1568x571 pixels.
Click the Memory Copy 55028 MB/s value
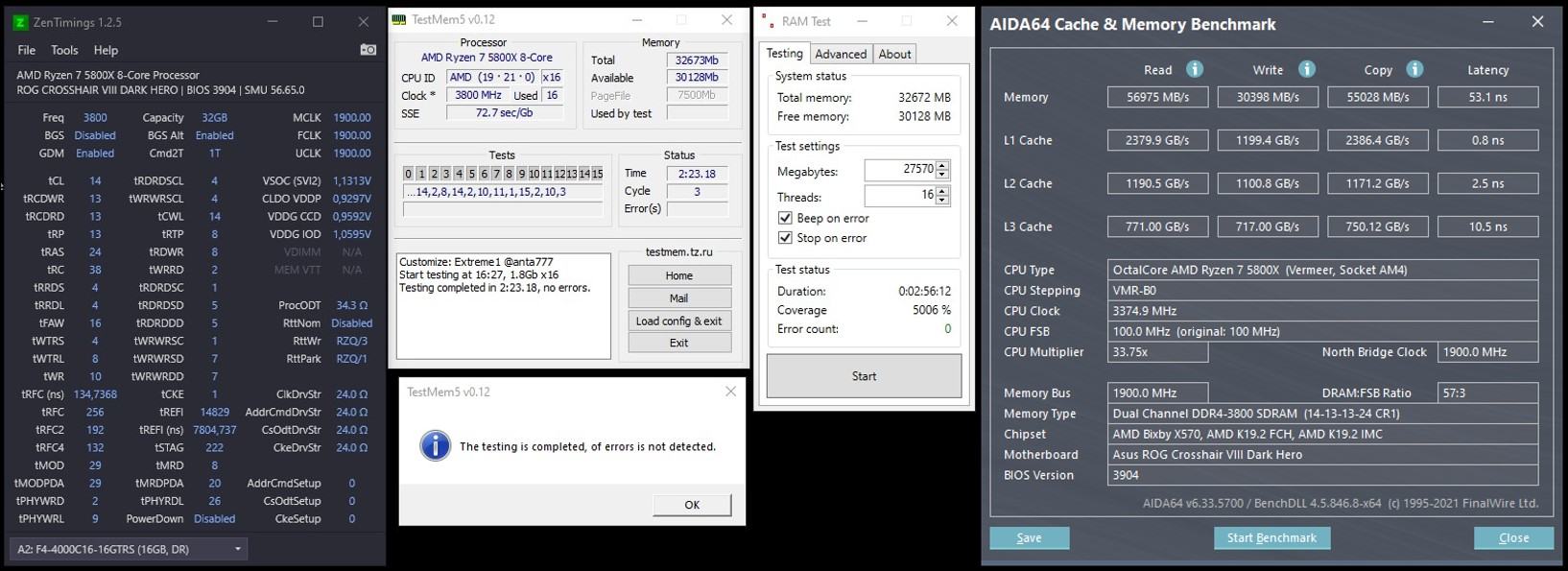pyautogui.click(x=1378, y=97)
